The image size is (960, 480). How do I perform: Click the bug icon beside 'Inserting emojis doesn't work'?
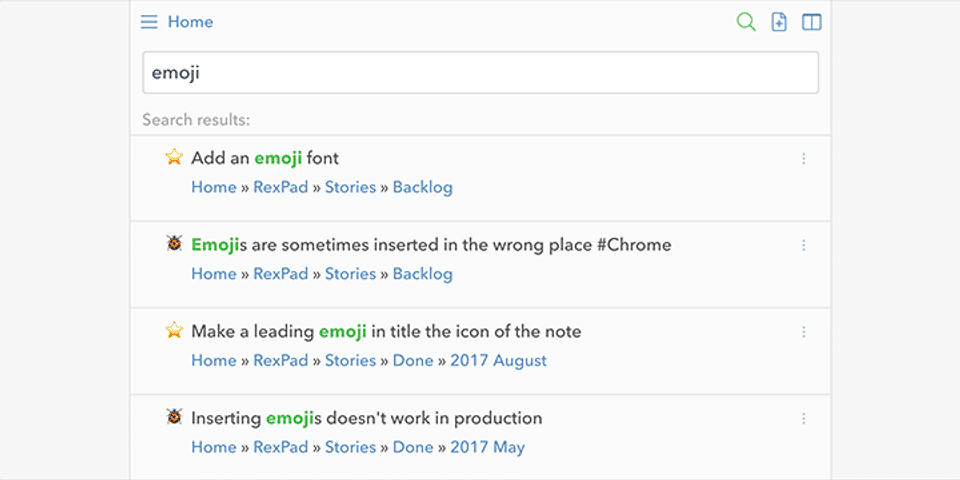coord(174,416)
